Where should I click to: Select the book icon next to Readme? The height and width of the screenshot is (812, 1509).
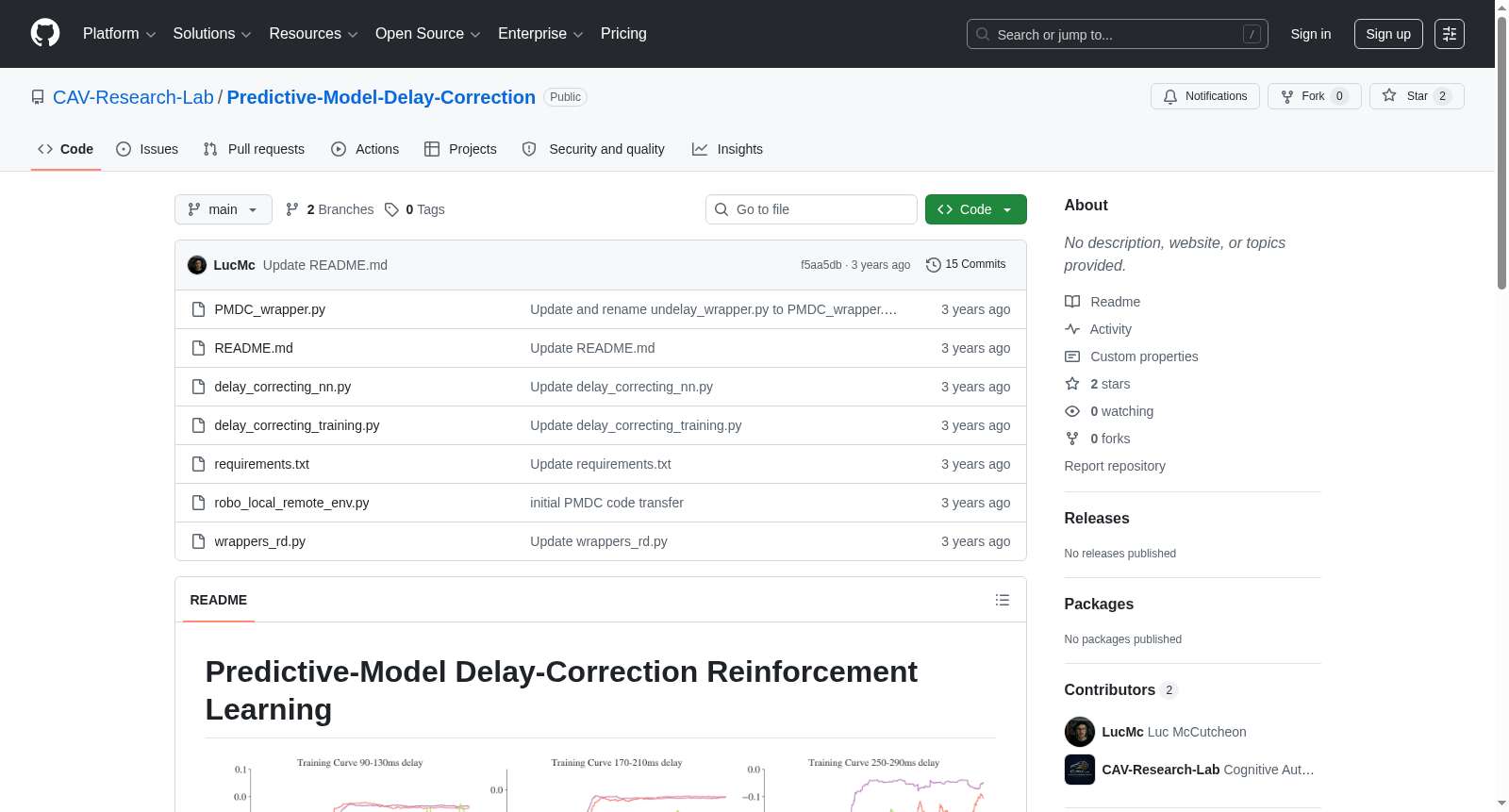point(1072,302)
